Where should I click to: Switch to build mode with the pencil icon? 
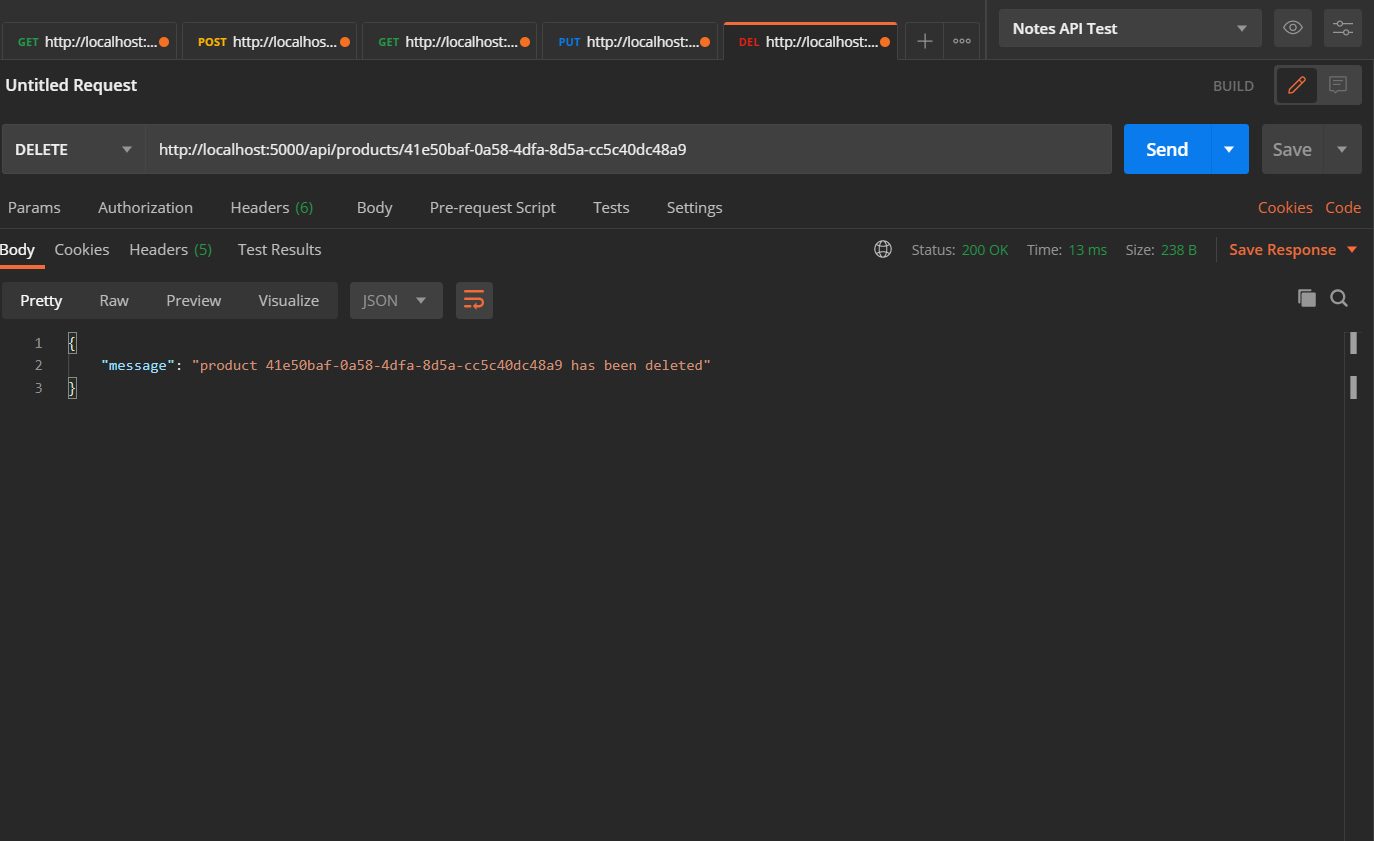click(x=1297, y=85)
